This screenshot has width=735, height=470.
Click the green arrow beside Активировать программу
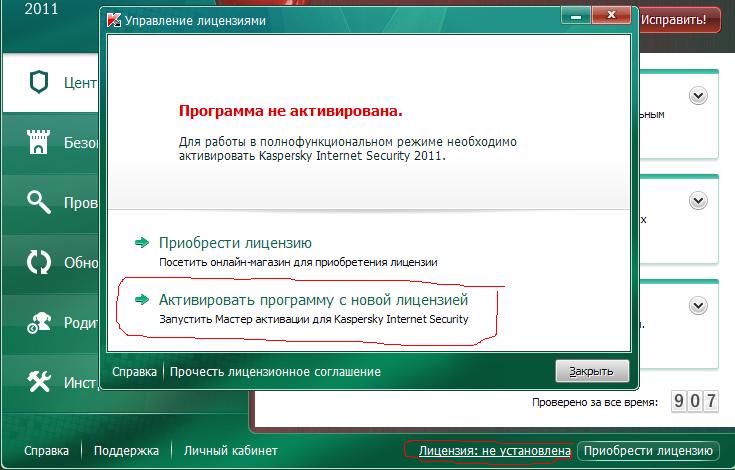[x=142, y=299]
